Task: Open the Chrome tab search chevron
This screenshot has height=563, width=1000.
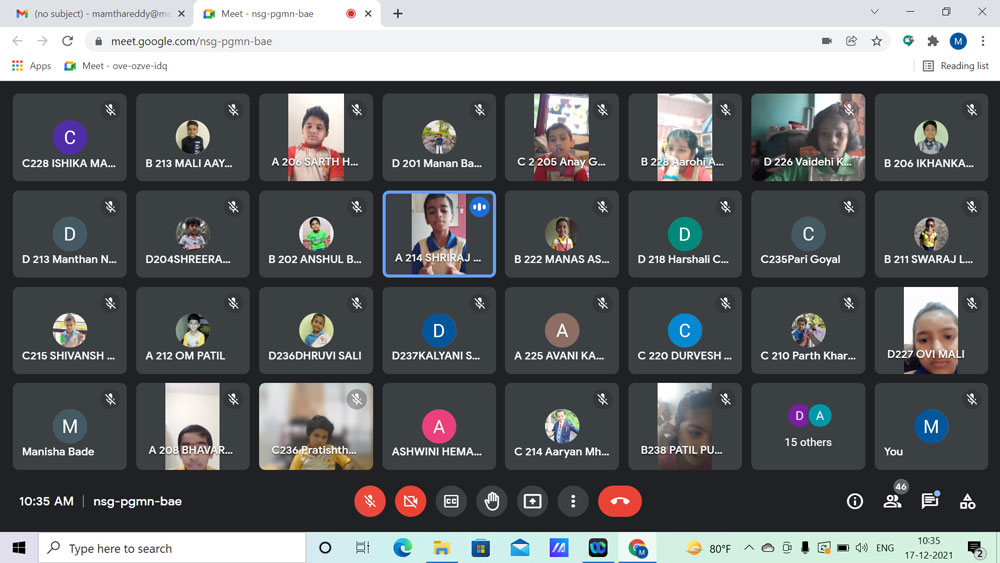Action: [x=874, y=13]
